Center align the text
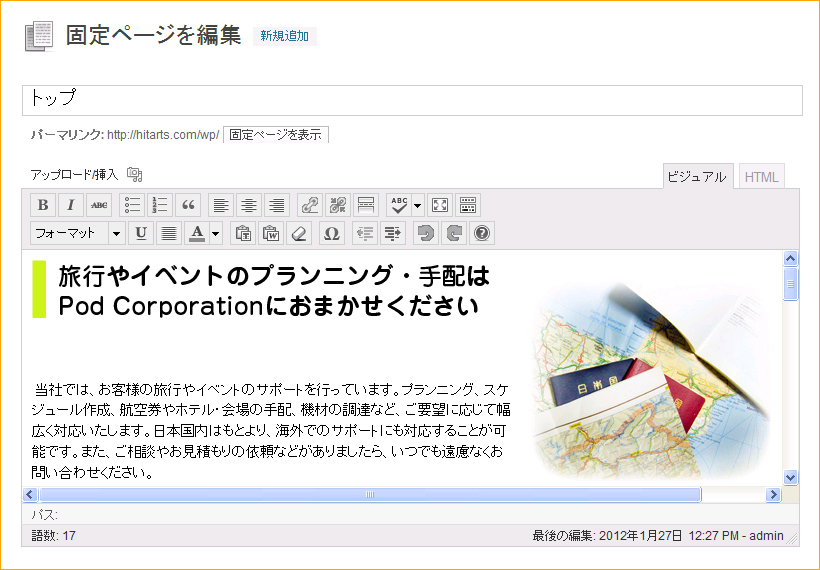The width and height of the screenshot is (820, 570). coord(248,205)
